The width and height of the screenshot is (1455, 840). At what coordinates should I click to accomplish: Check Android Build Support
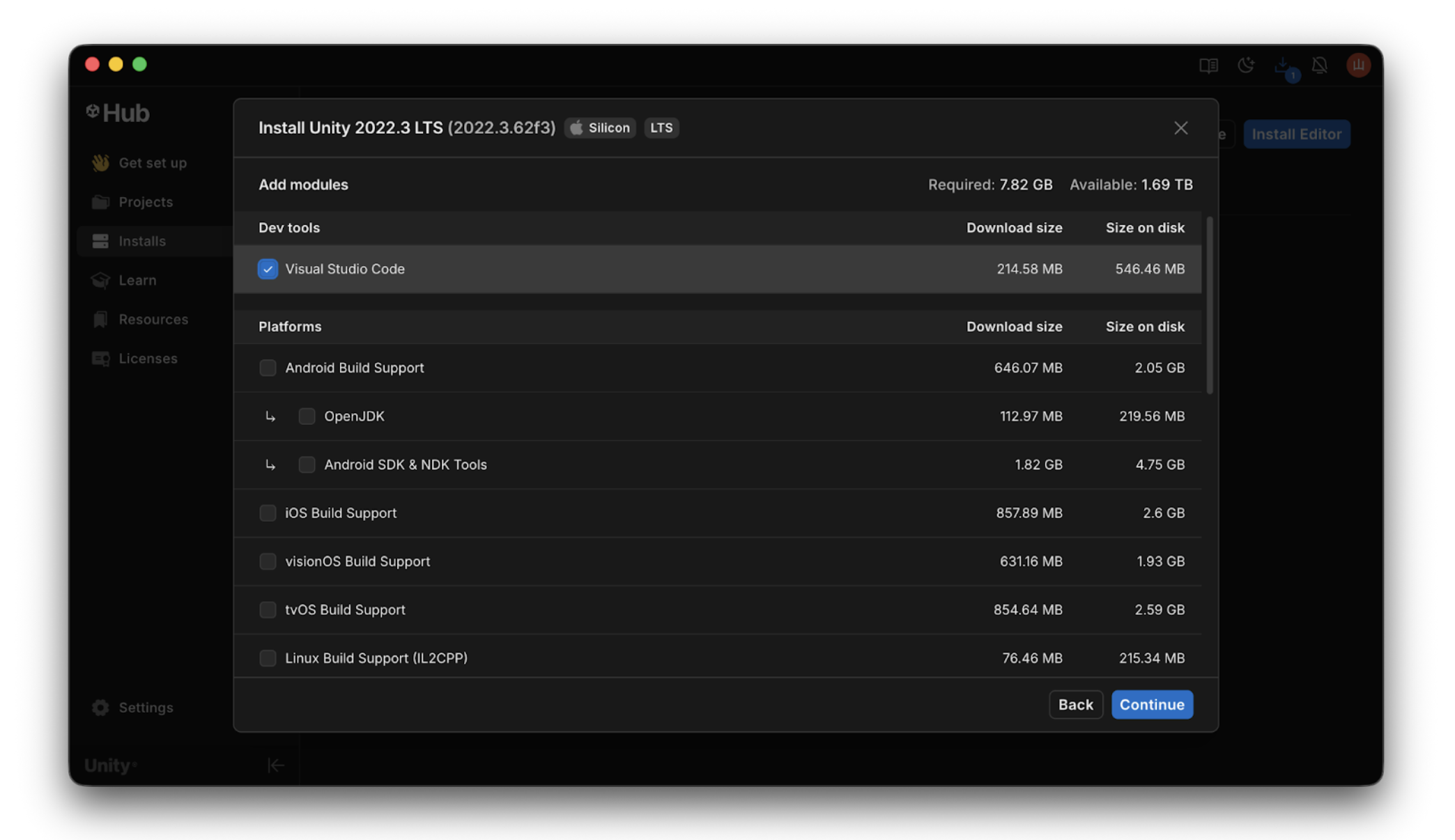click(268, 368)
